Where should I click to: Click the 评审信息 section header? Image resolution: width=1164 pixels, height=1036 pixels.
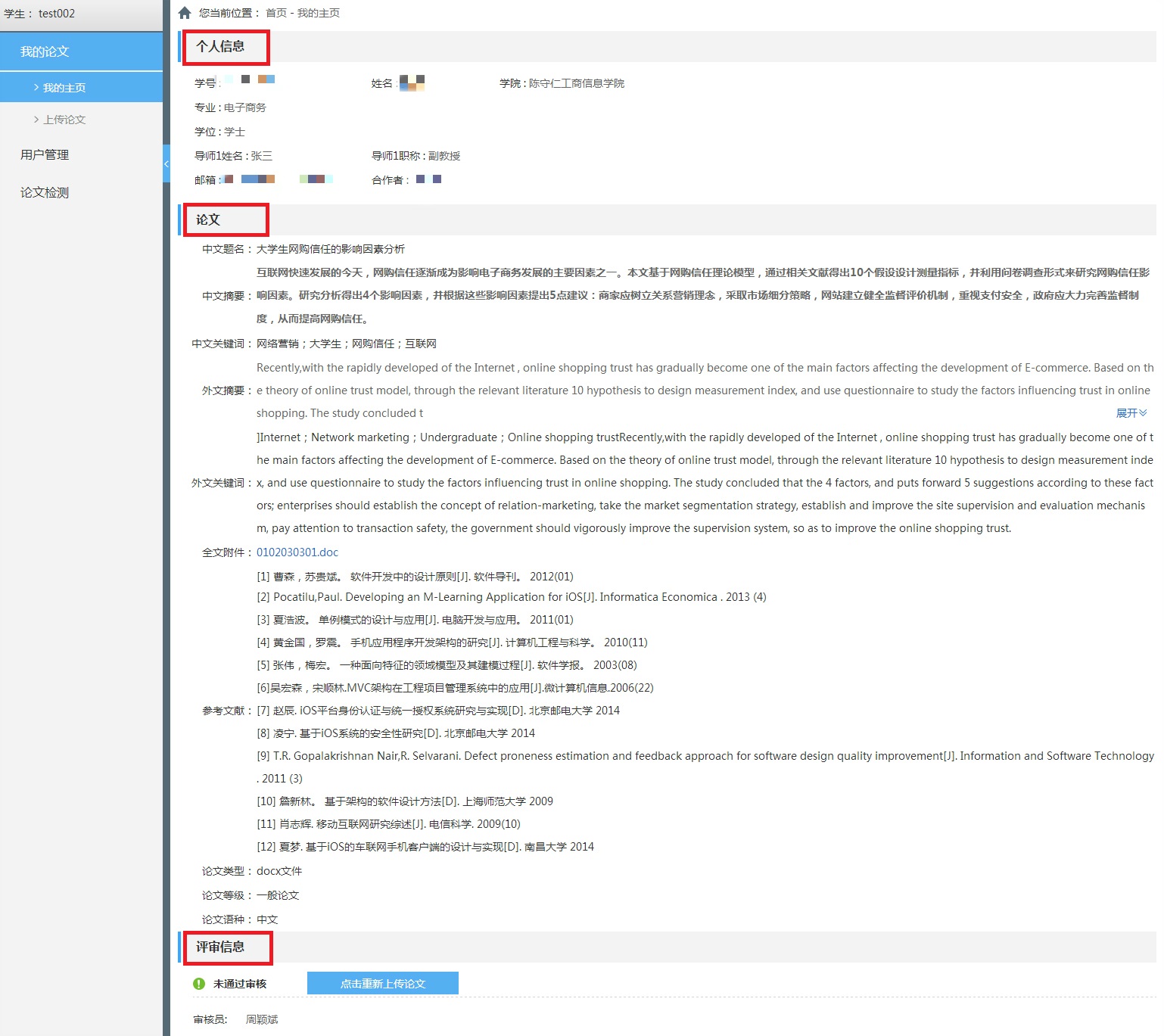click(x=220, y=947)
